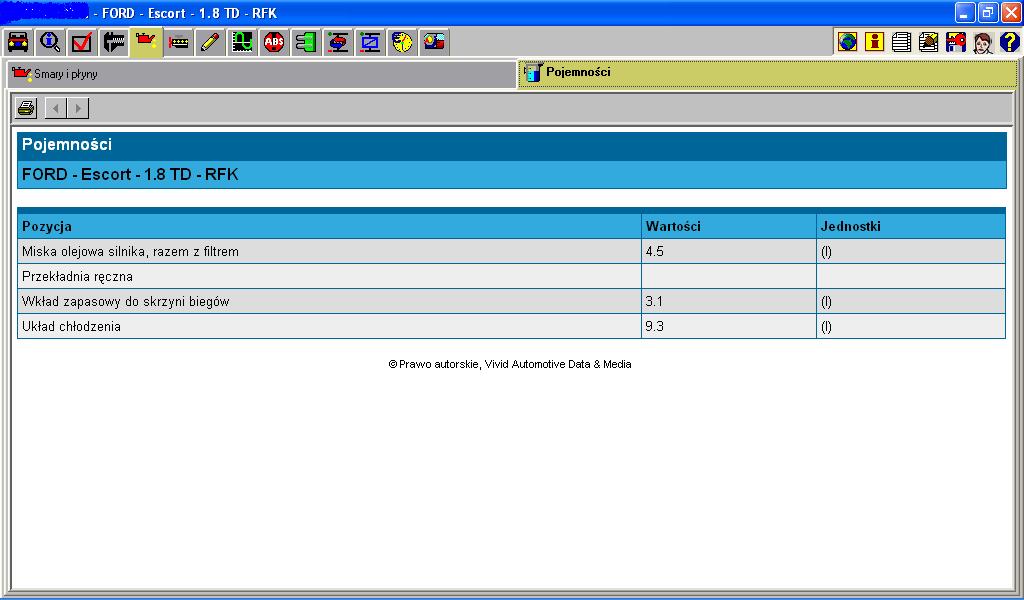The height and width of the screenshot is (600, 1024).
Task: Open the yellow pencil toolbar icon
Action: click(x=210, y=42)
